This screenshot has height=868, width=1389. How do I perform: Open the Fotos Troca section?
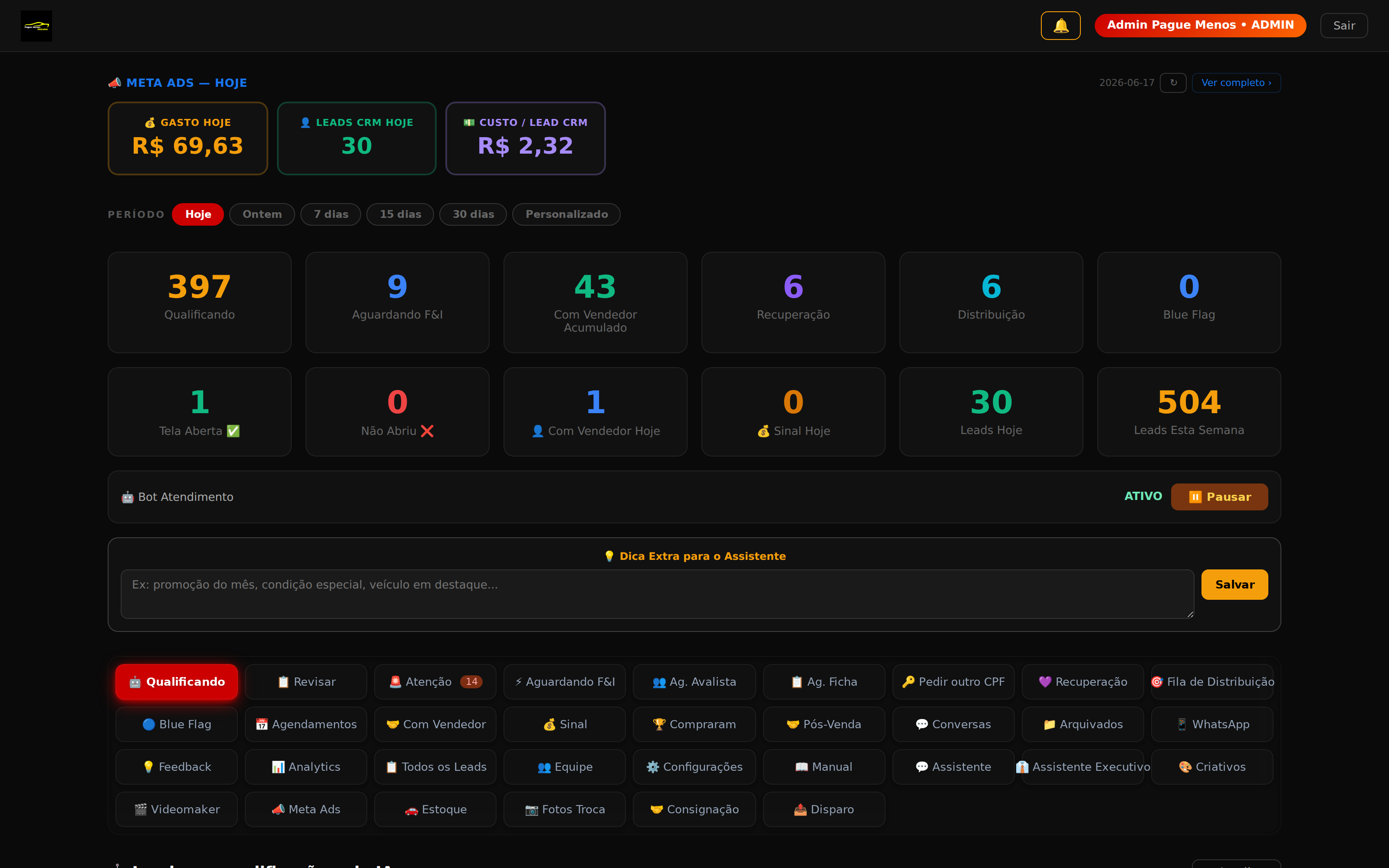(564, 809)
